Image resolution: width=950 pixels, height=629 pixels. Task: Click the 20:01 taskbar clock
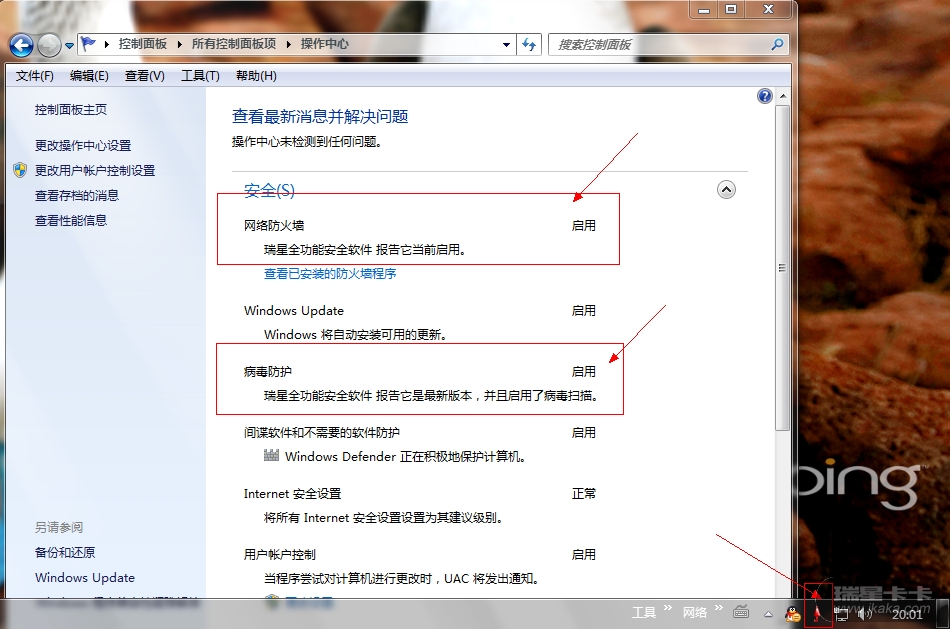908,614
